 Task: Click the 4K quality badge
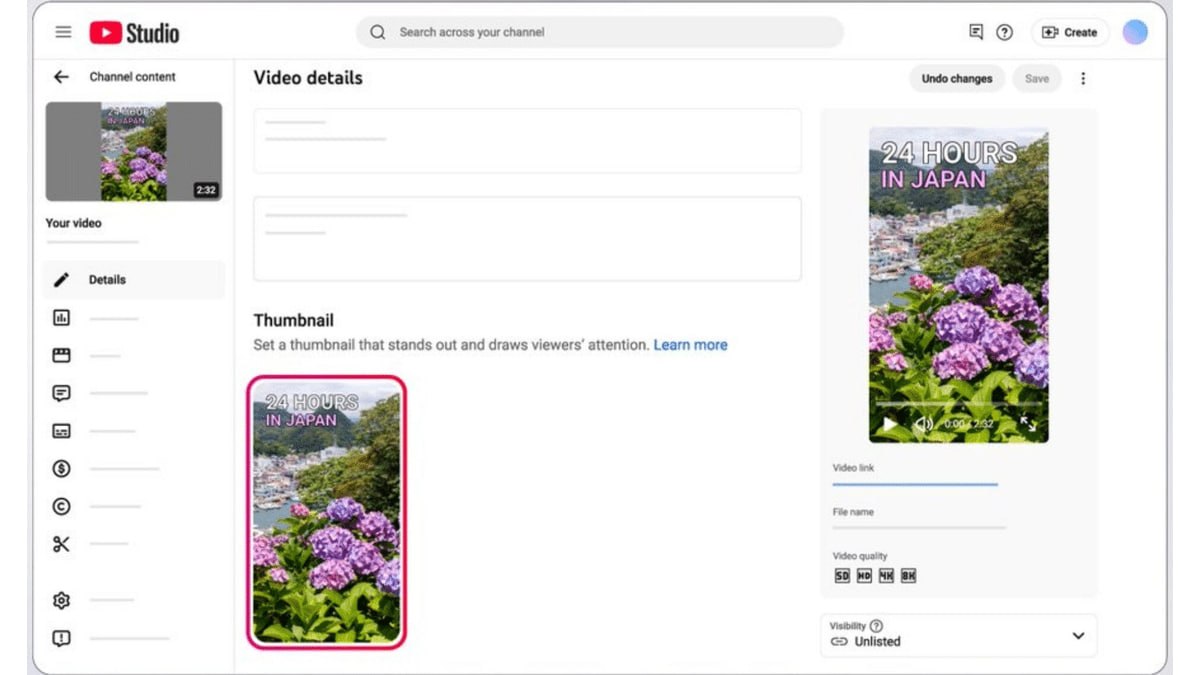886,576
